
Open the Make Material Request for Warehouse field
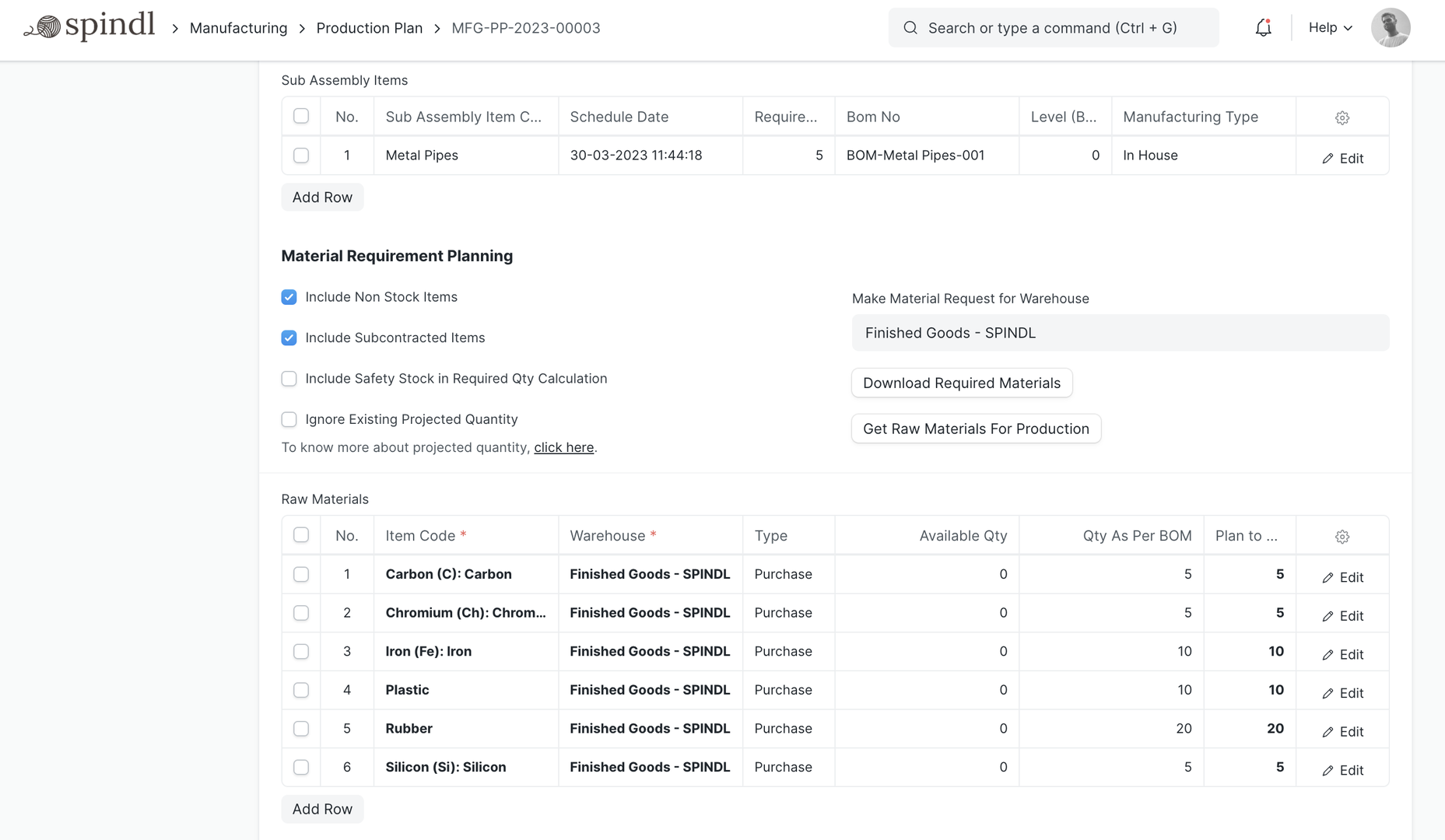[x=1120, y=332]
